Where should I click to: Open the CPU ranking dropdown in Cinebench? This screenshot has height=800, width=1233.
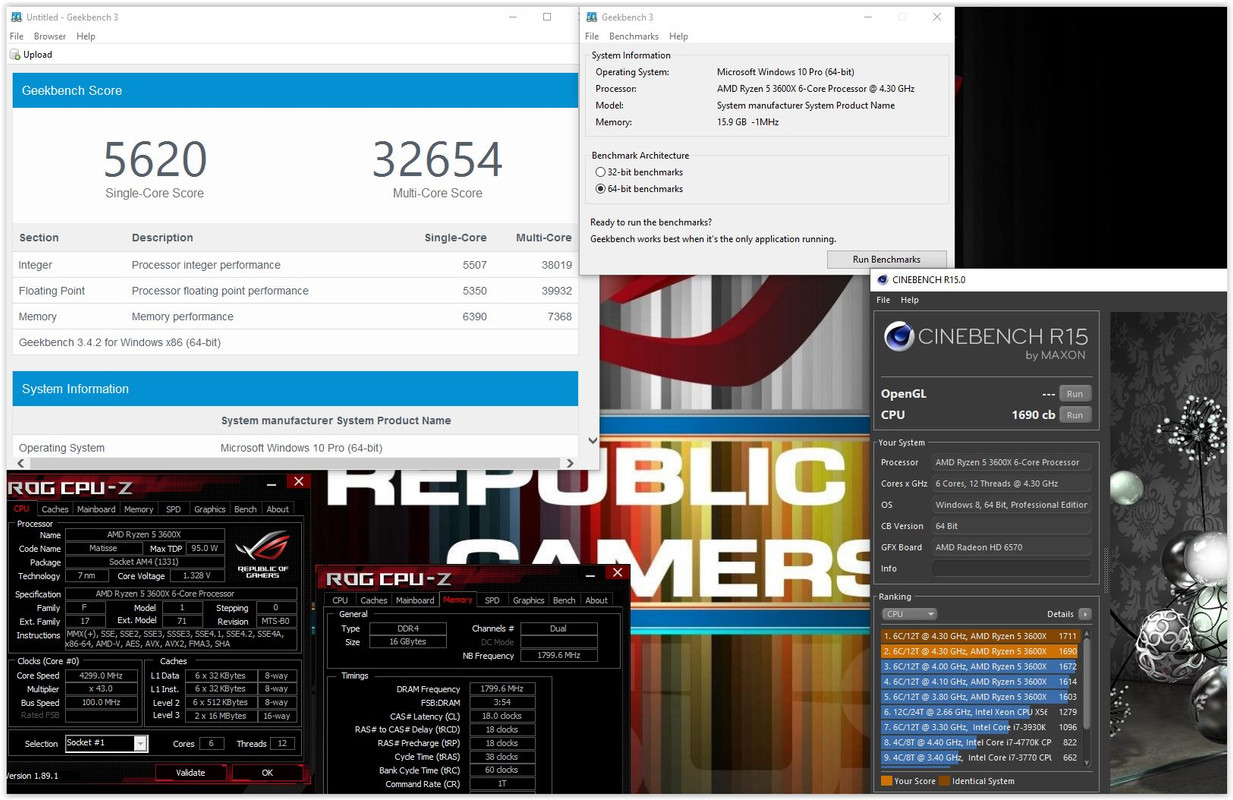click(x=909, y=614)
